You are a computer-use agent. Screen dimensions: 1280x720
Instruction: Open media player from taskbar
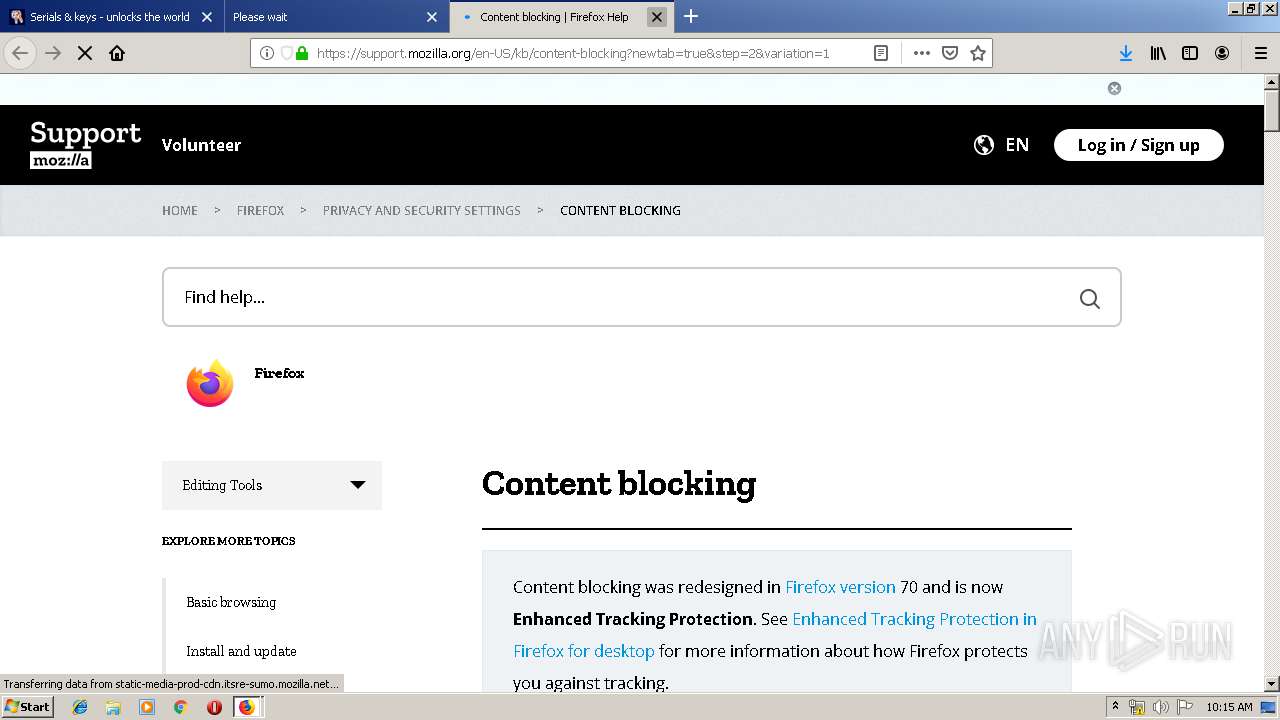[x=147, y=707]
